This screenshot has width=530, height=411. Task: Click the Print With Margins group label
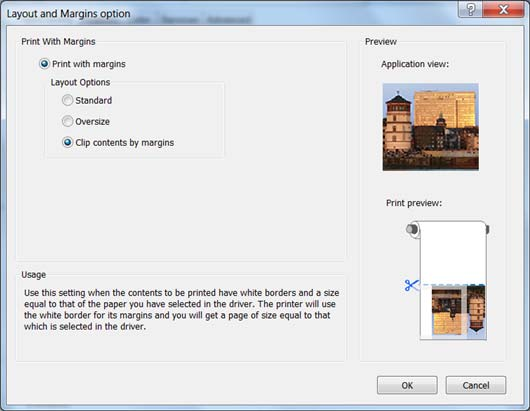[58, 42]
